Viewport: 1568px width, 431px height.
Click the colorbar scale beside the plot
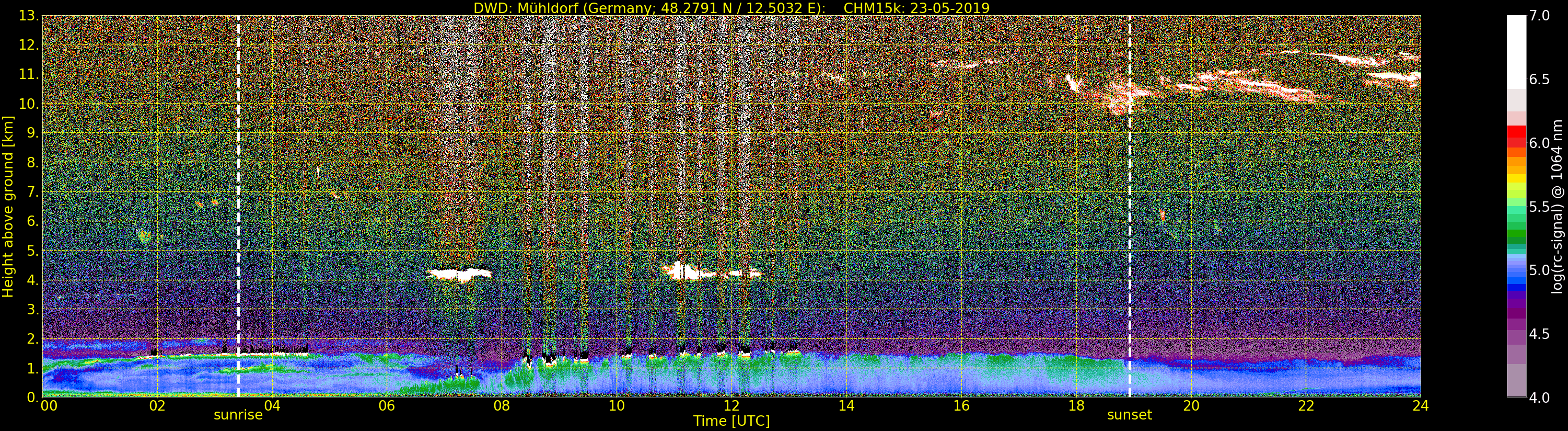tap(1516, 206)
